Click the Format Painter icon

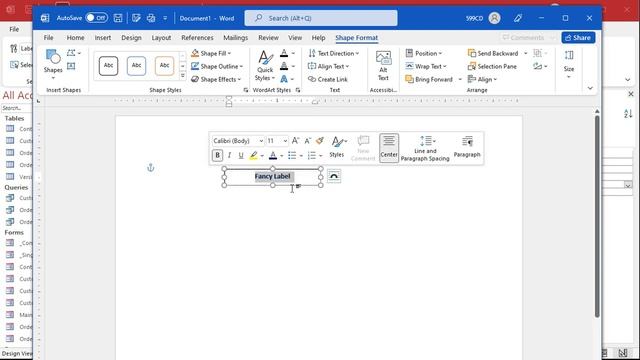tap(320, 141)
